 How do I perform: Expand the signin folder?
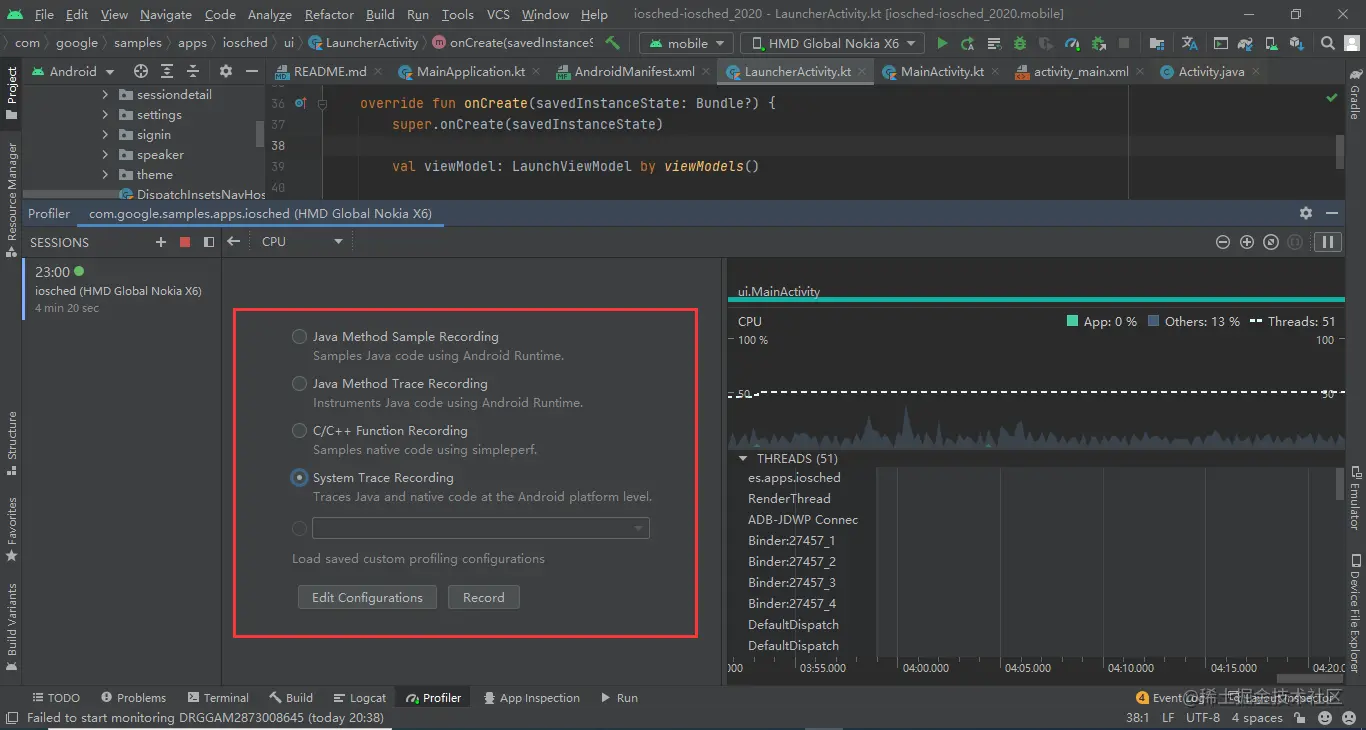pyautogui.click(x=105, y=134)
